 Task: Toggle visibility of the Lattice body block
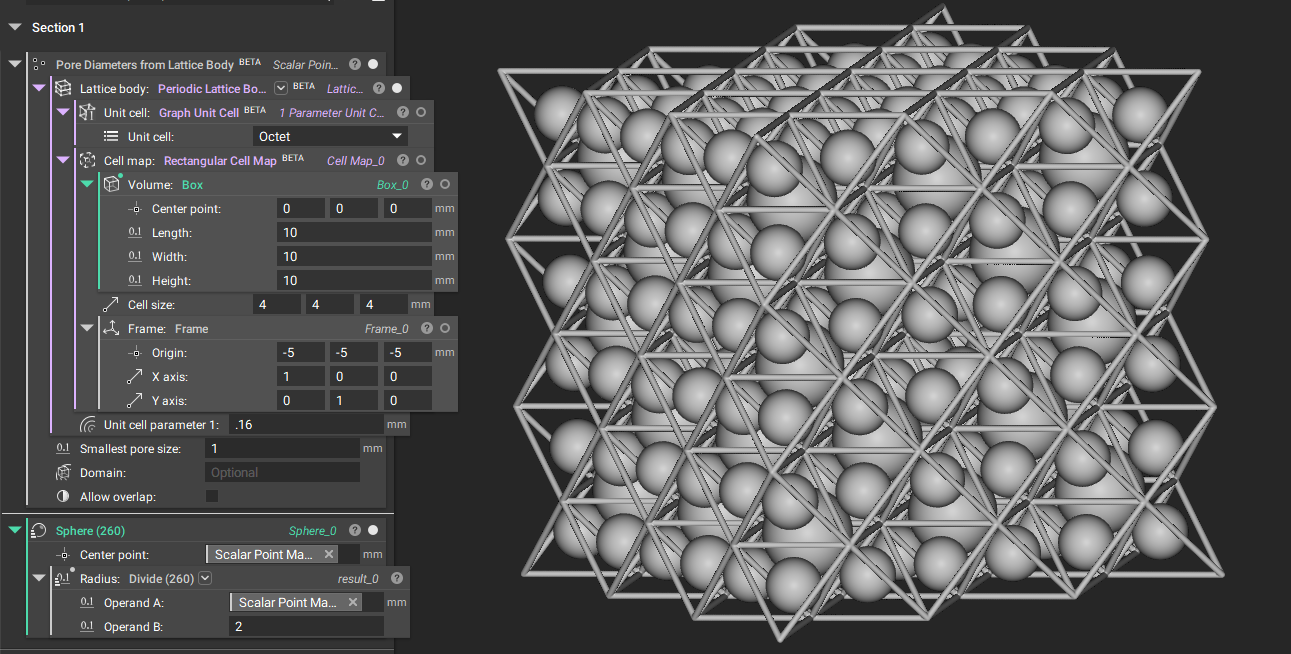[x=397, y=88]
